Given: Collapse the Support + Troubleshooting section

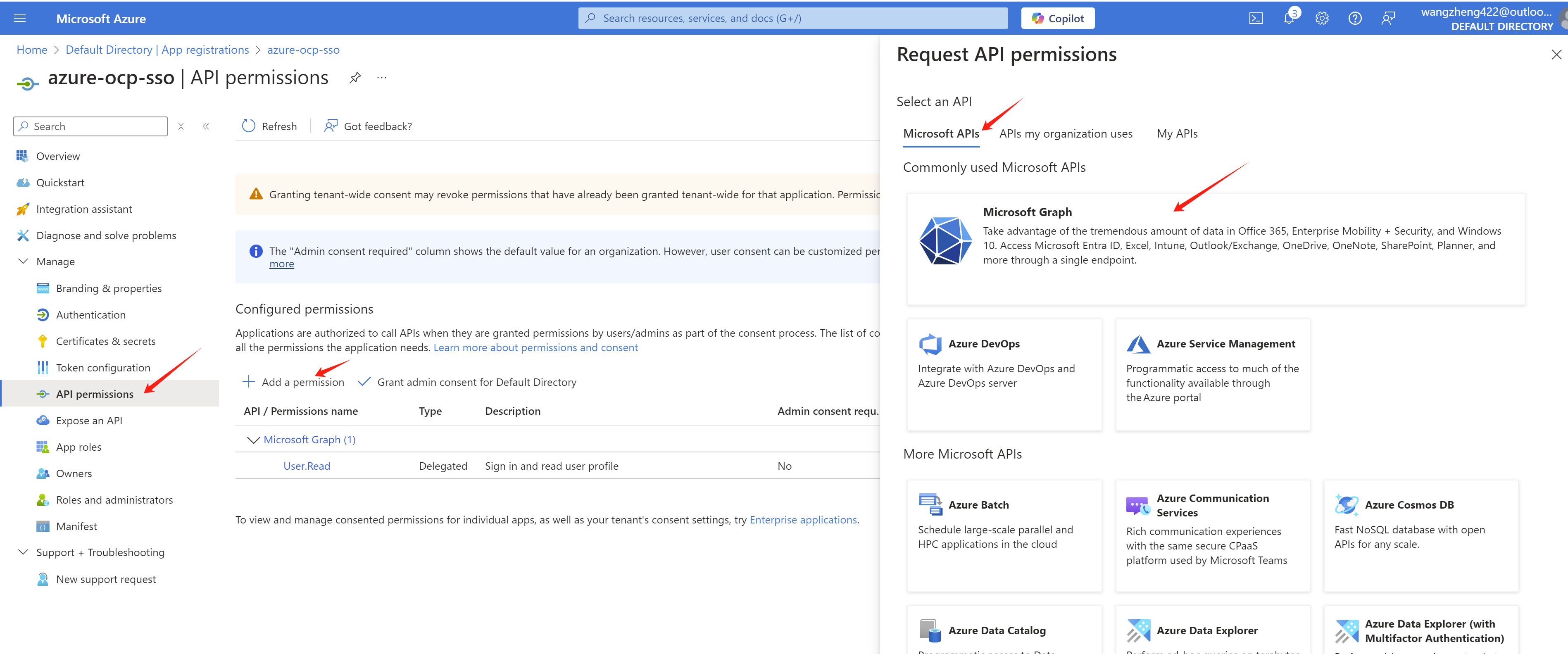Looking at the screenshot, I should (x=23, y=552).
